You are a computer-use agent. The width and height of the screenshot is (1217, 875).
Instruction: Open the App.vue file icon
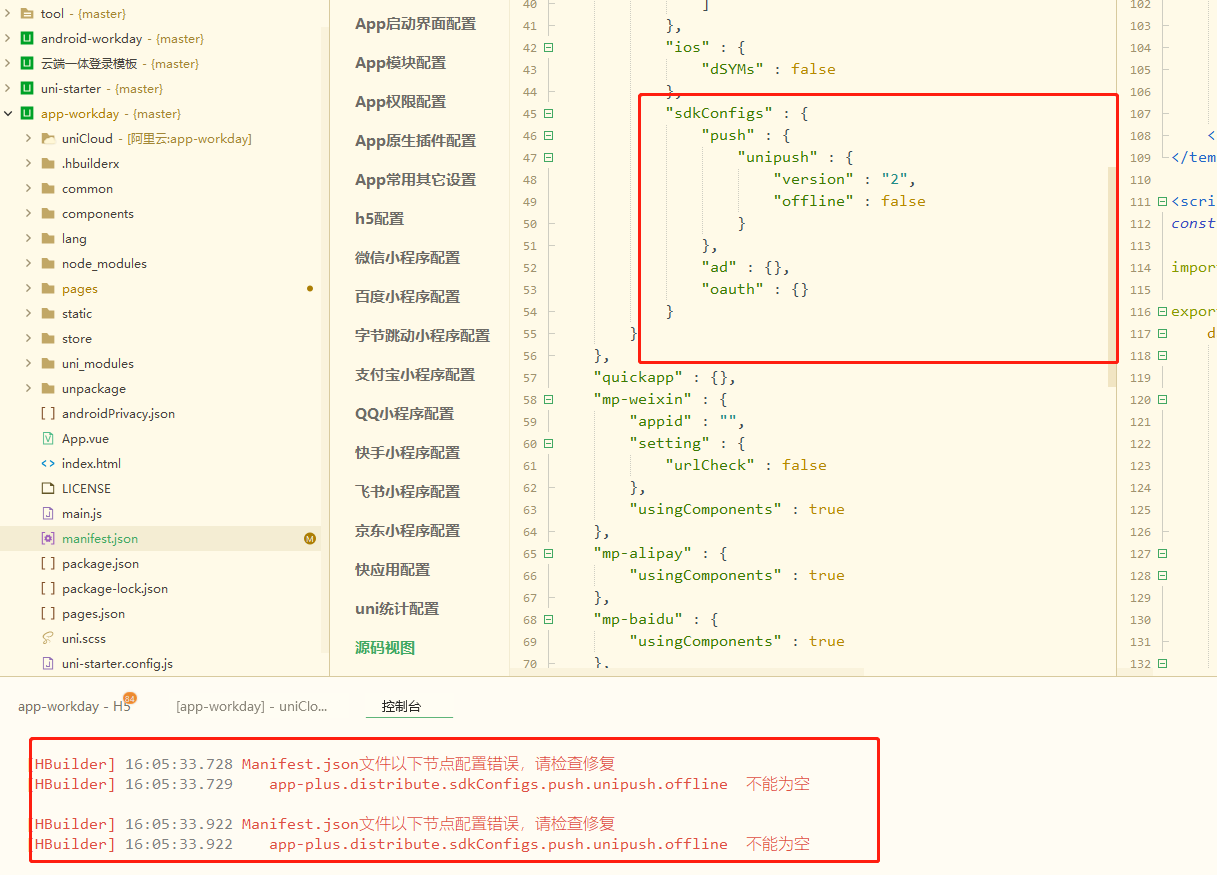48,439
